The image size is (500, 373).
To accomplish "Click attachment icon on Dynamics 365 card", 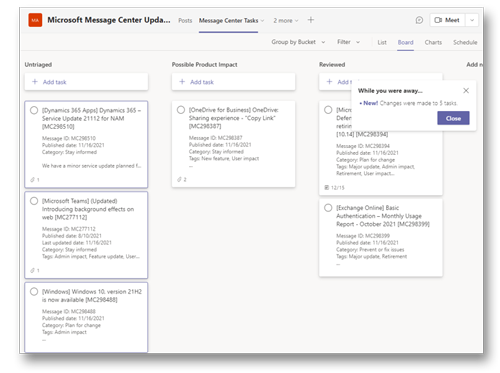I will (x=33, y=180).
